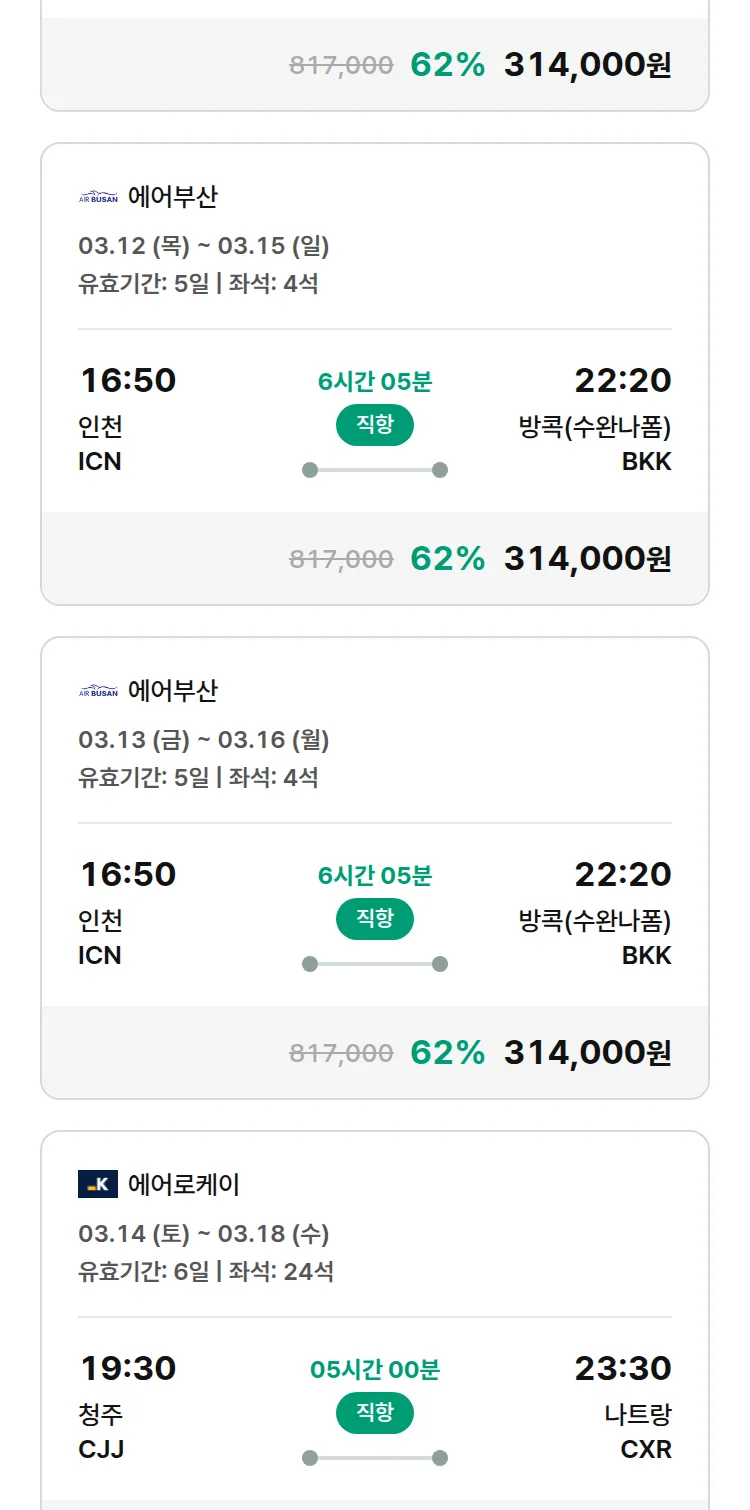Select the 에어로케이 airline name
The height and width of the screenshot is (1510, 750).
tap(184, 1185)
